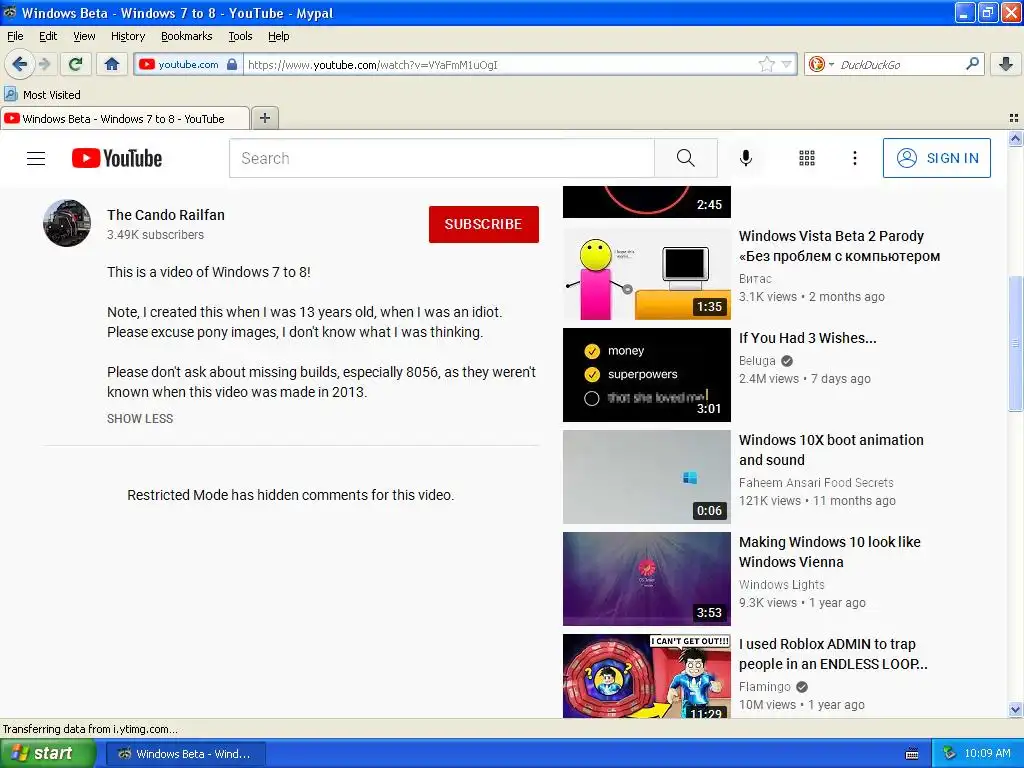Click Windows 10X boot animation and sound title
This screenshot has width=1024, height=768.
click(x=831, y=450)
